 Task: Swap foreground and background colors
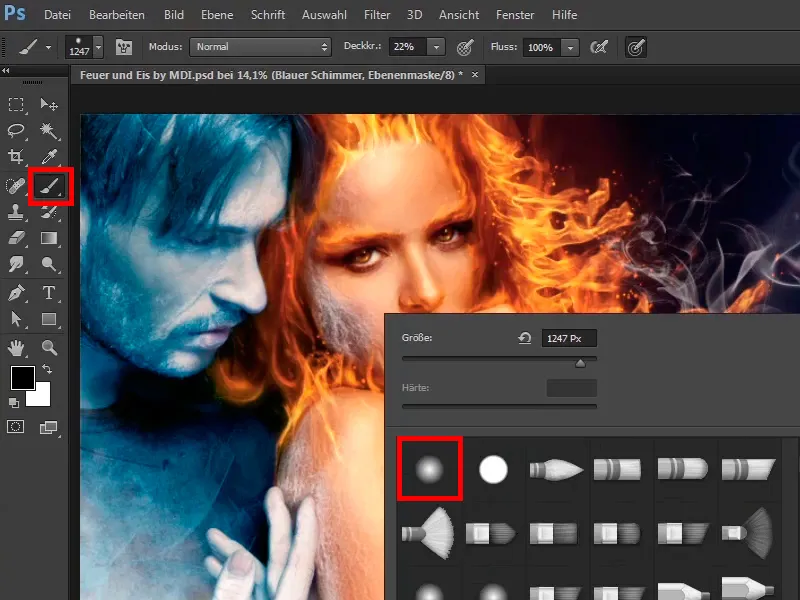(x=47, y=368)
